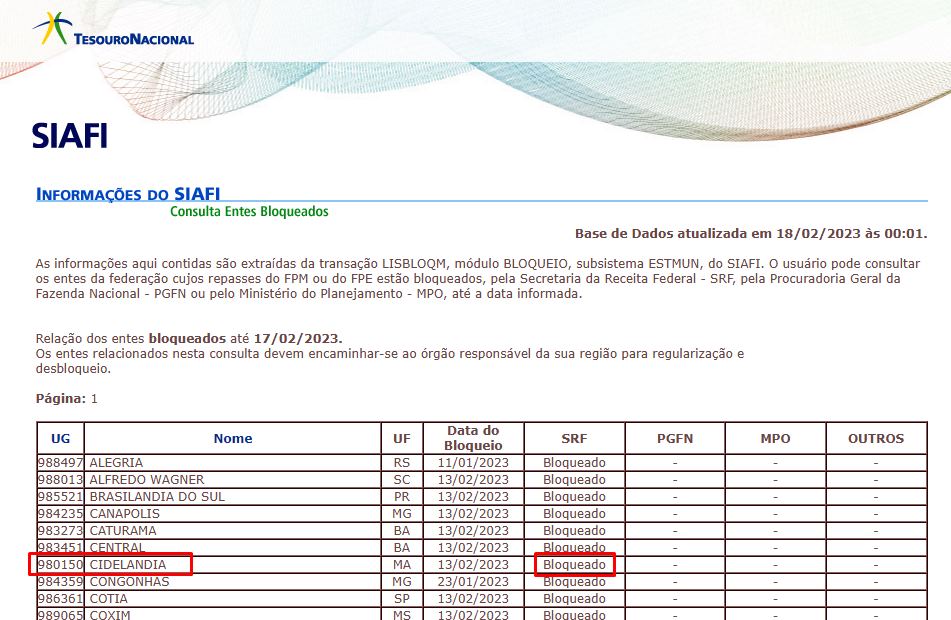Click the Tesouro Nacional logo
The height and width of the screenshot is (620, 951).
click(112, 30)
